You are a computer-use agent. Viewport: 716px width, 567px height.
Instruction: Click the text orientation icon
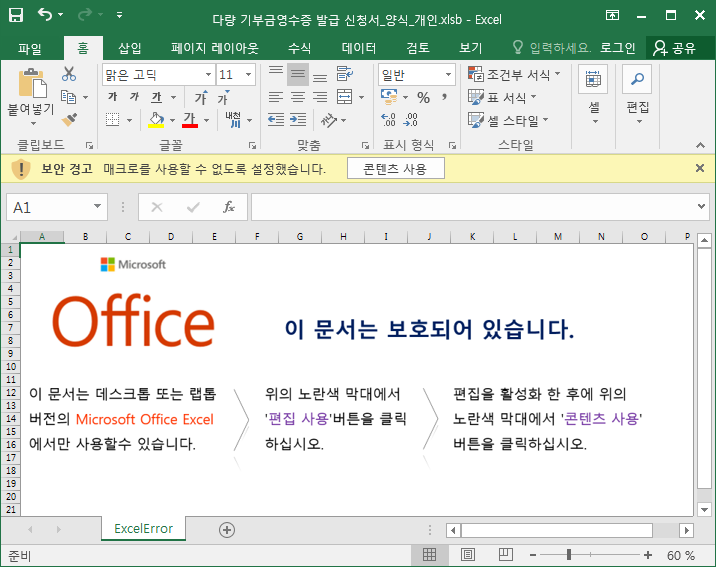pos(329,120)
